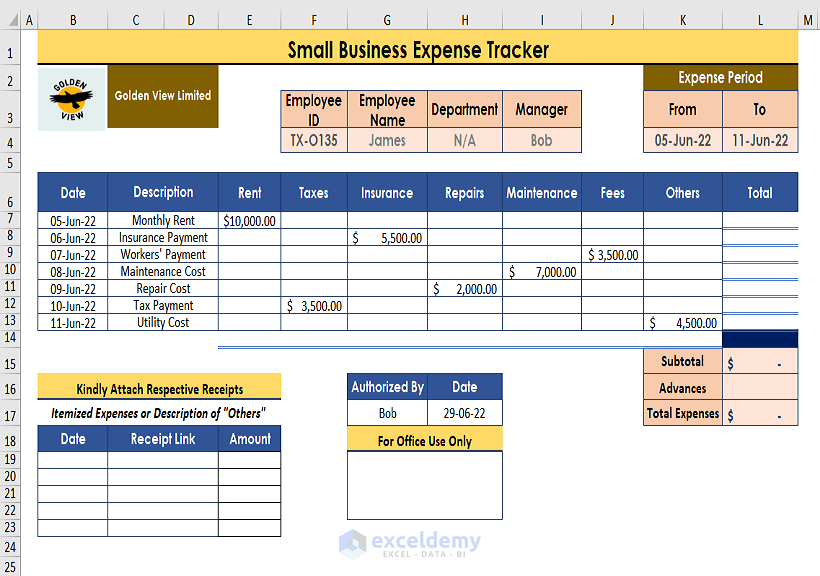The width and height of the screenshot is (820, 576).
Task: Select the $4,500.00 others amount
Action: (x=682, y=322)
